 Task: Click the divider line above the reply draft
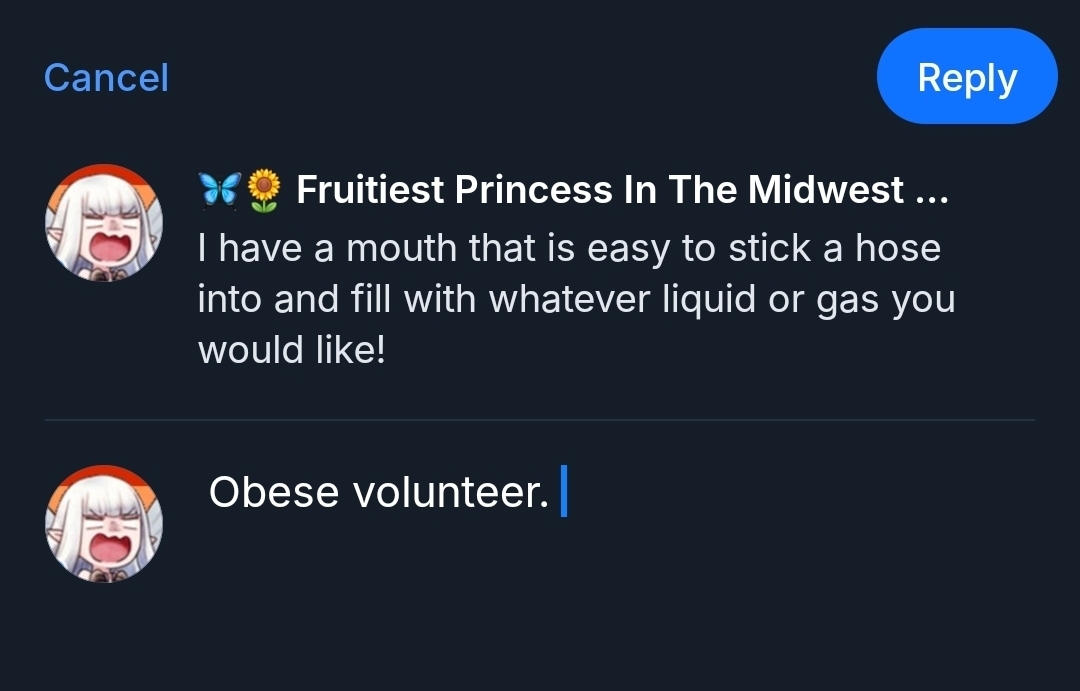coord(540,420)
